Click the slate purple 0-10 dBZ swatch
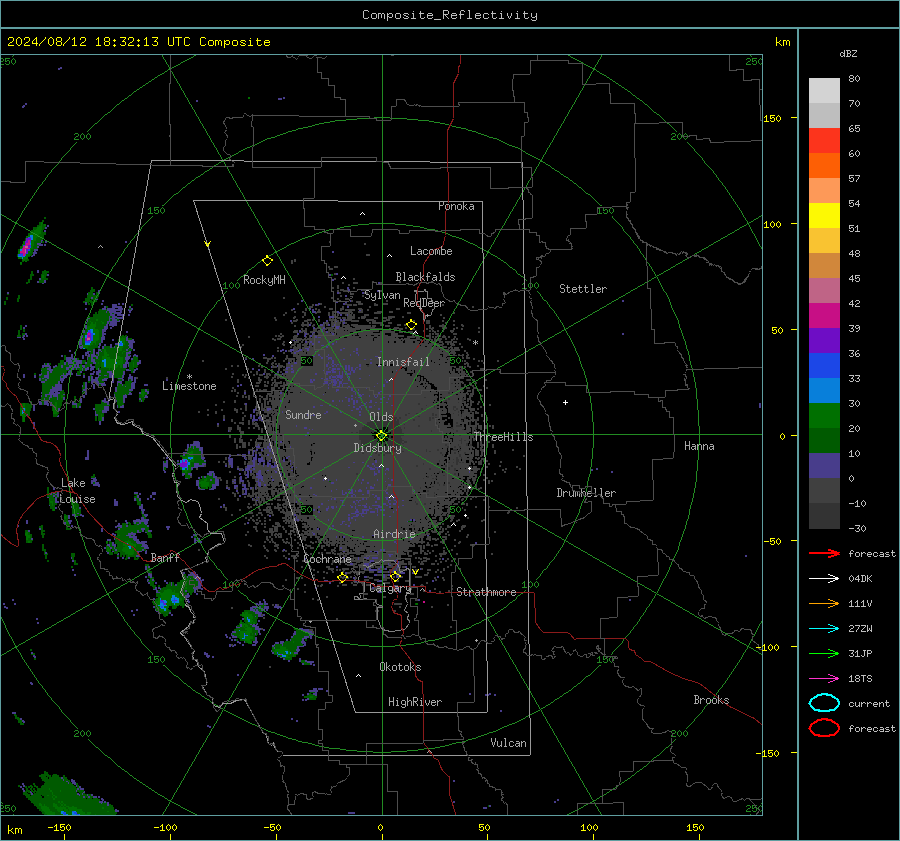The image size is (900, 841). (x=824, y=466)
